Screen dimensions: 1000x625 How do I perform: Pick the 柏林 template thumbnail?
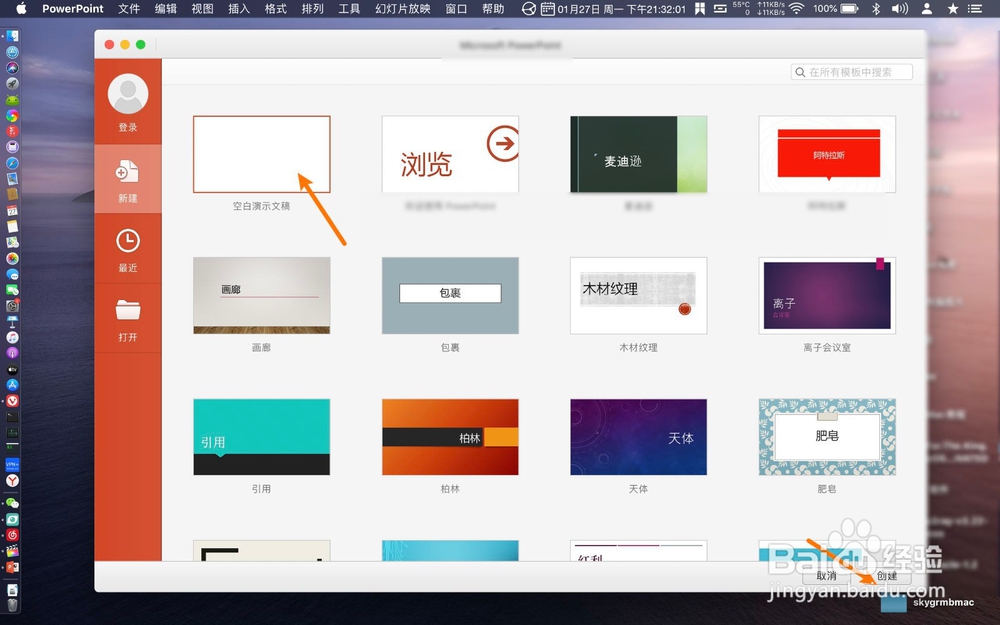click(450, 437)
